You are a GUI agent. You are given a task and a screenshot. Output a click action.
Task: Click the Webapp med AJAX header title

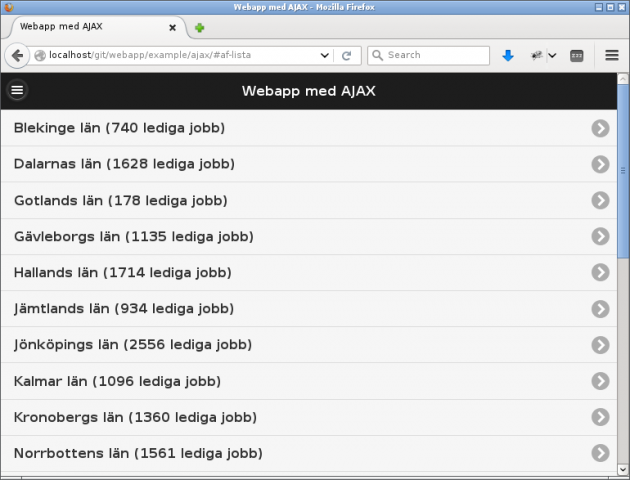pyautogui.click(x=309, y=91)
